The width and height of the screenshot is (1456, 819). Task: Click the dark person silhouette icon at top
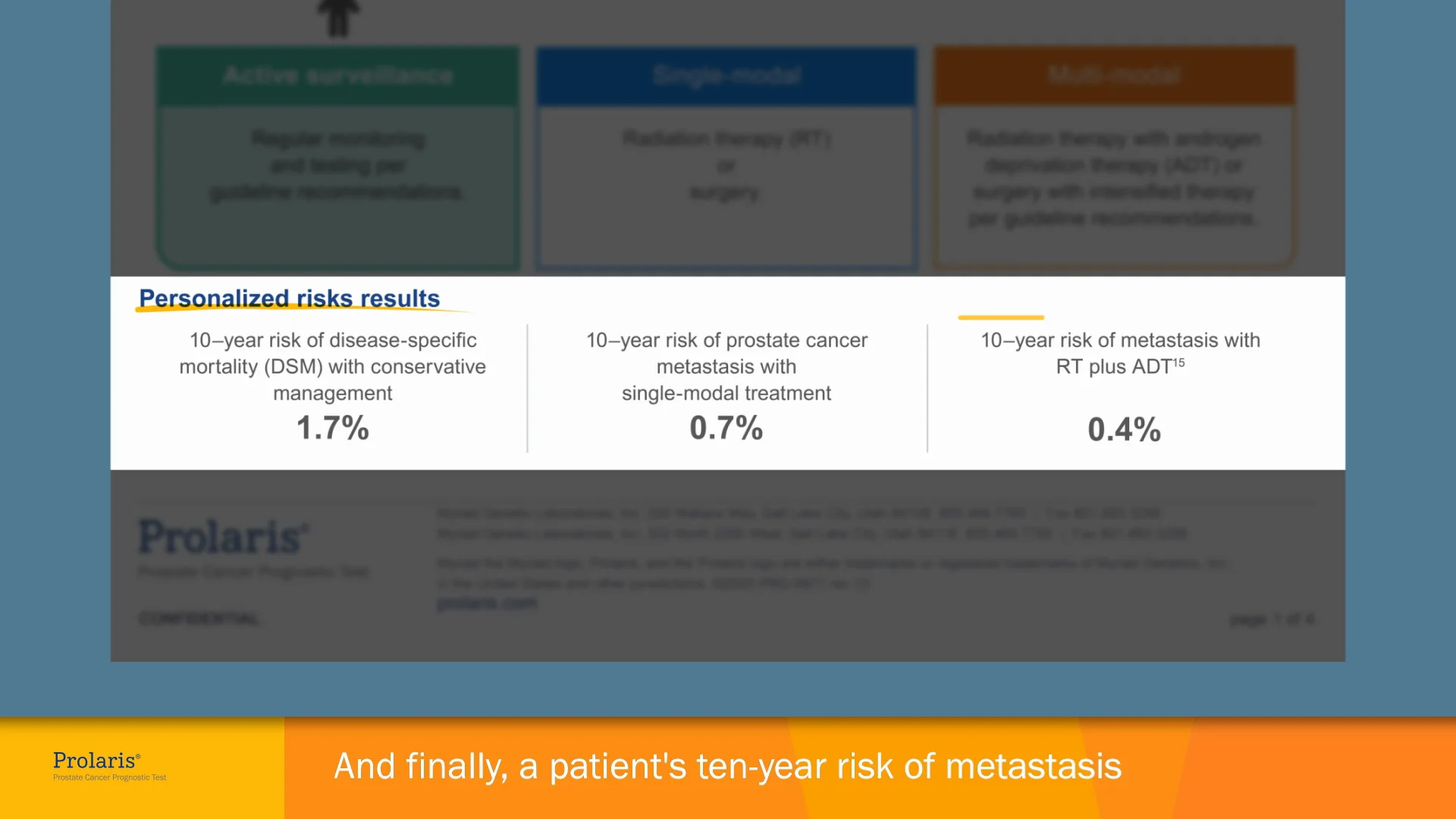[x=338, y=17]
